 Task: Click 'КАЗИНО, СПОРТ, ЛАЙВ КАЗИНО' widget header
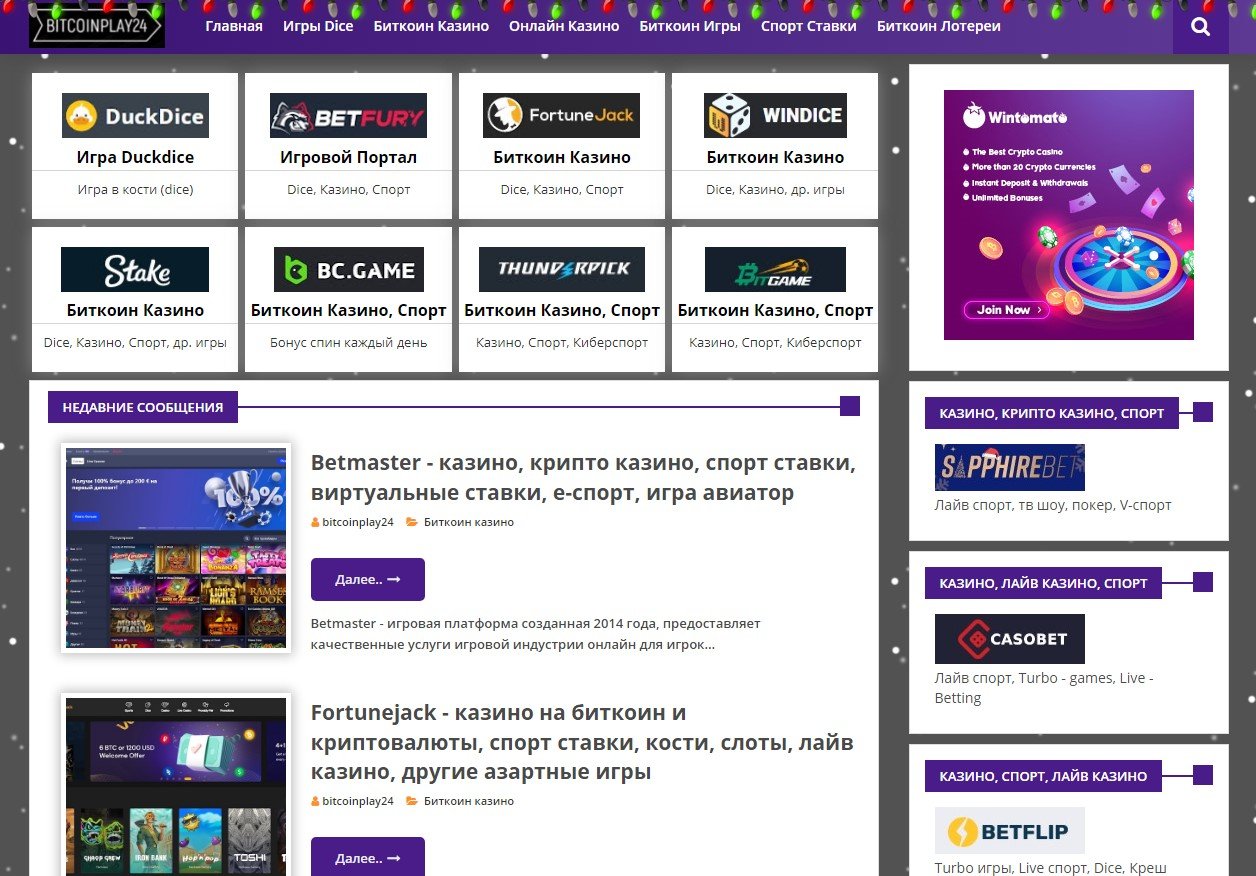tap(1043, 776)
